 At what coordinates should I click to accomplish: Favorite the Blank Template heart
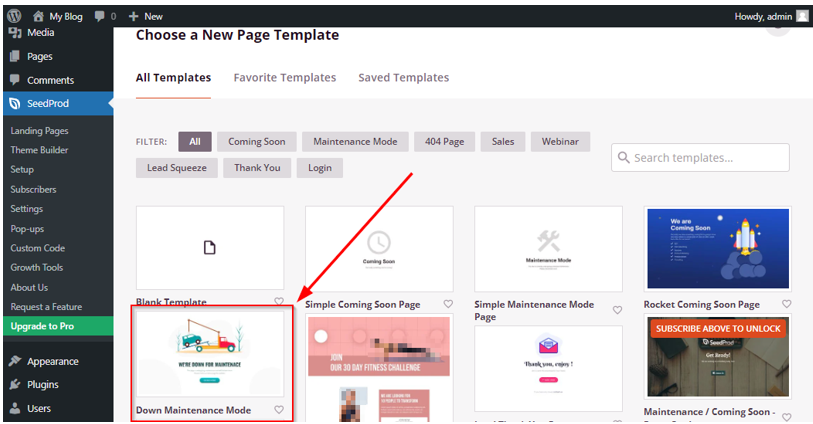pyautogui.click(x=279, y=301)
